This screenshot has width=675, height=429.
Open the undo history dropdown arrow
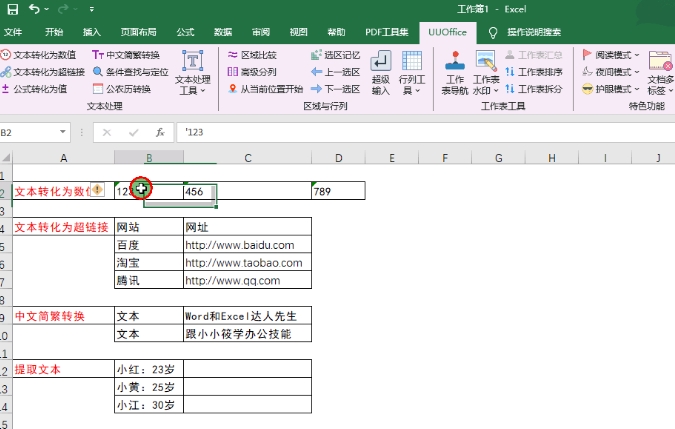(46, 9)
